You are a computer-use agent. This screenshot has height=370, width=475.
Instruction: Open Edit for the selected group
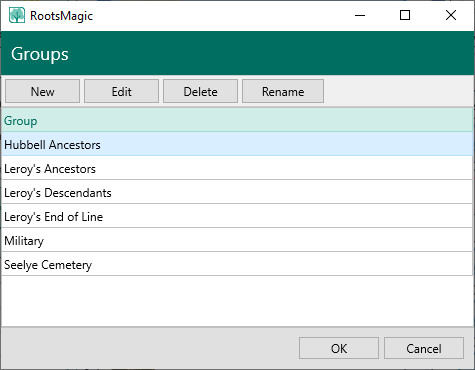(x=121, y=91)
